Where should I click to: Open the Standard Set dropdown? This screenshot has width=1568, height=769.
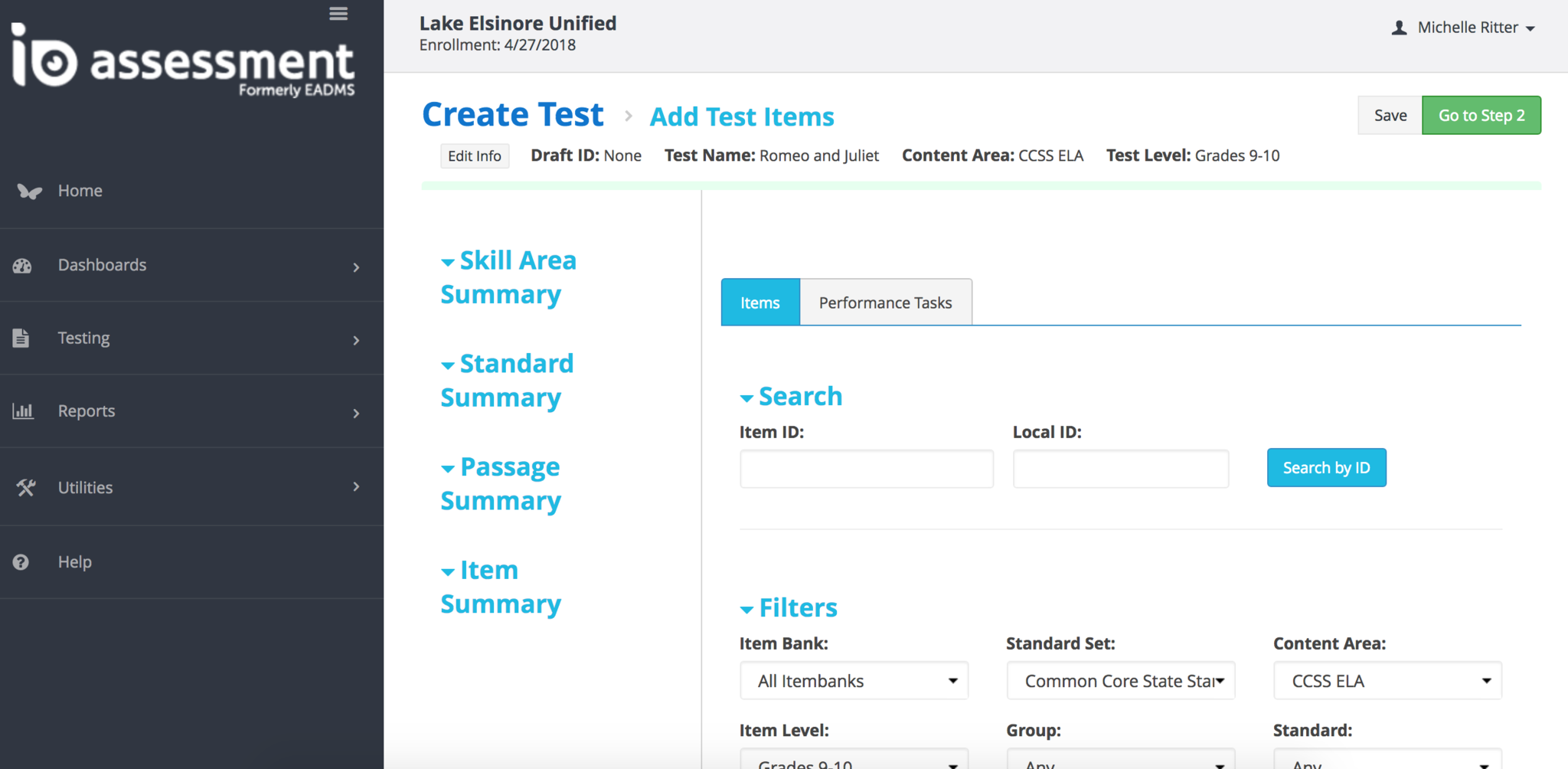1120,681
